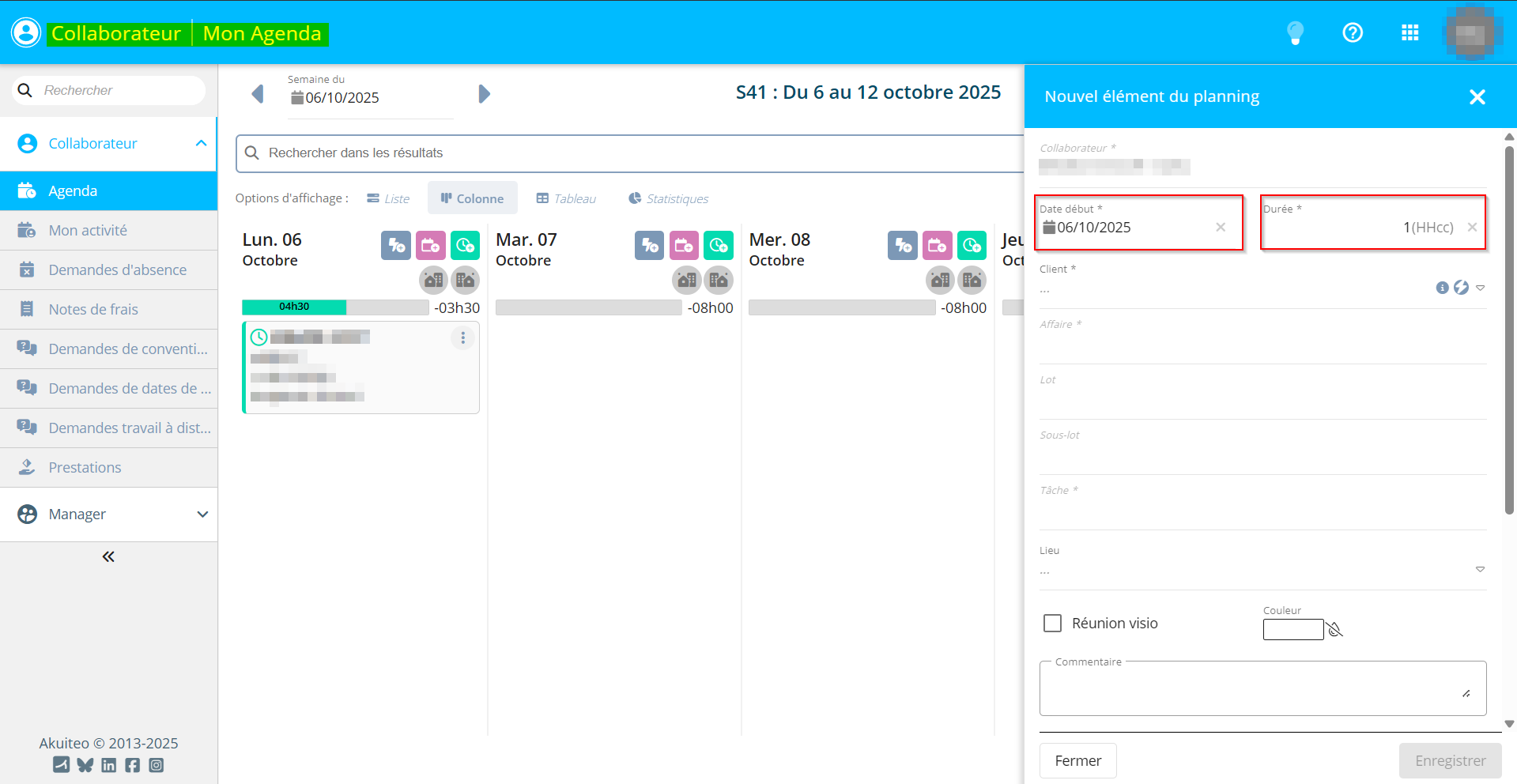
Task: Switch to Tableau display view
Action: [566, 199]
